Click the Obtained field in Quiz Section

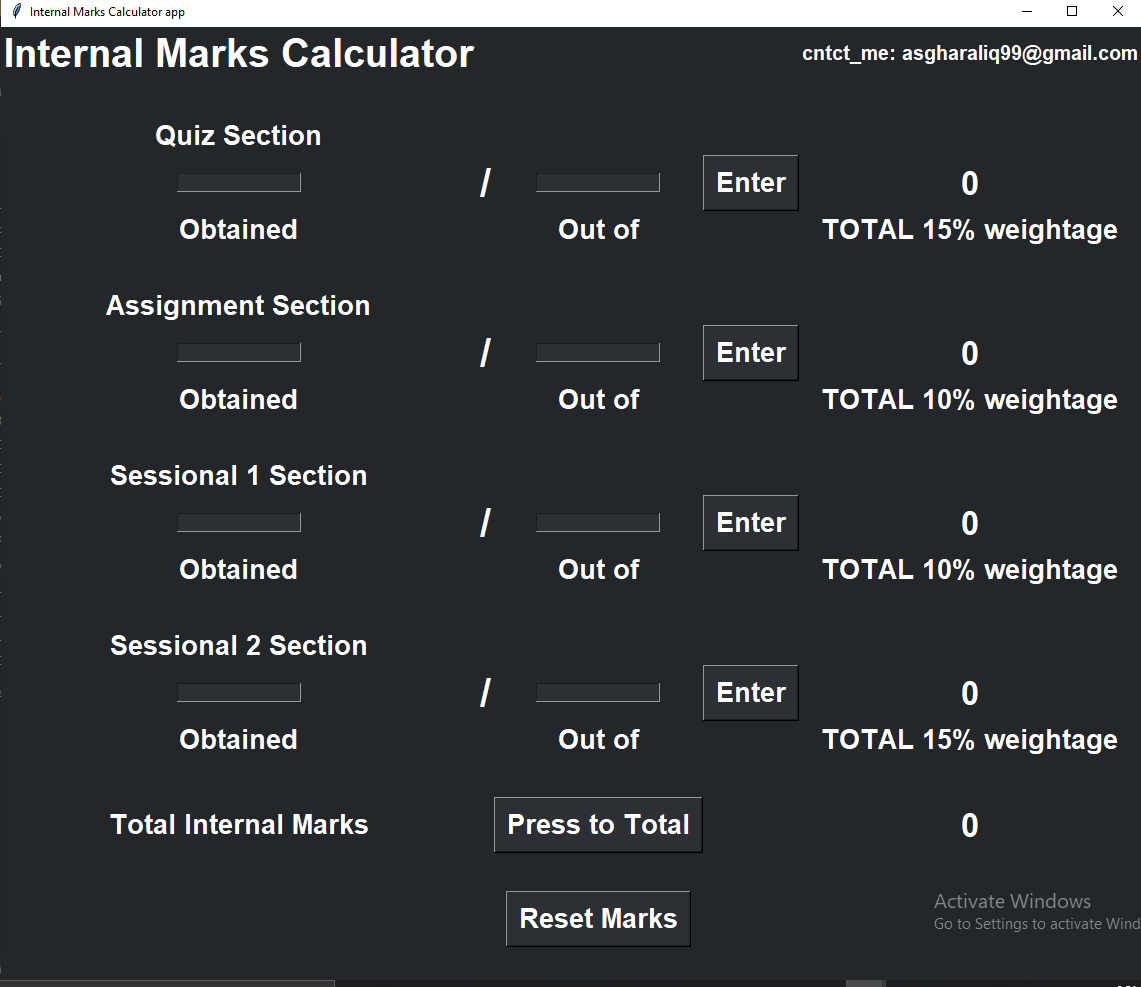point(238,182)
